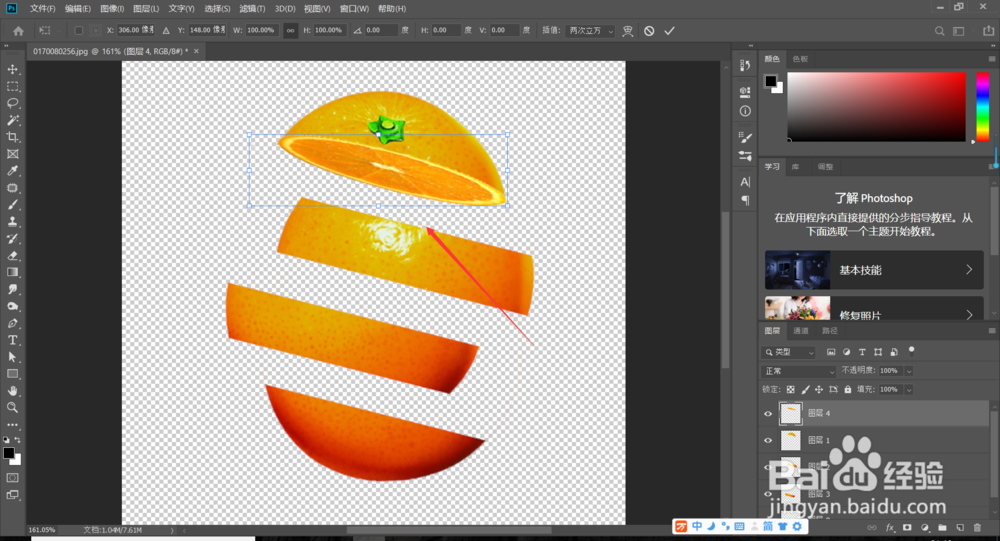Open the 文件(F) menu

tap(43, 8)
